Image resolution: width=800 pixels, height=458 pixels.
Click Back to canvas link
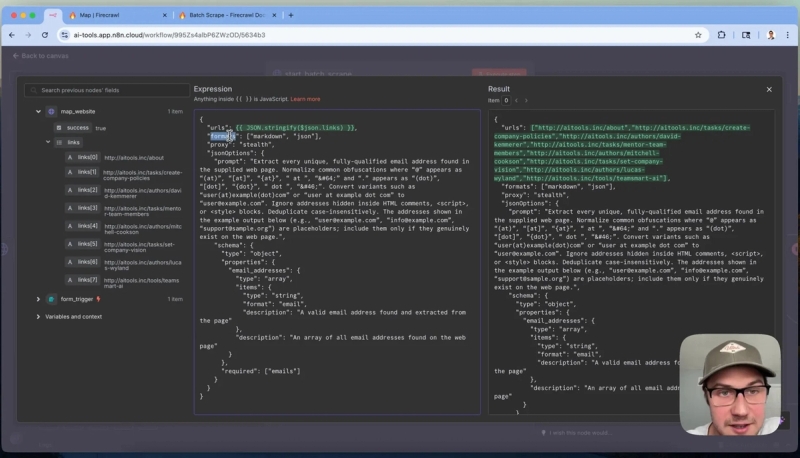40,56
